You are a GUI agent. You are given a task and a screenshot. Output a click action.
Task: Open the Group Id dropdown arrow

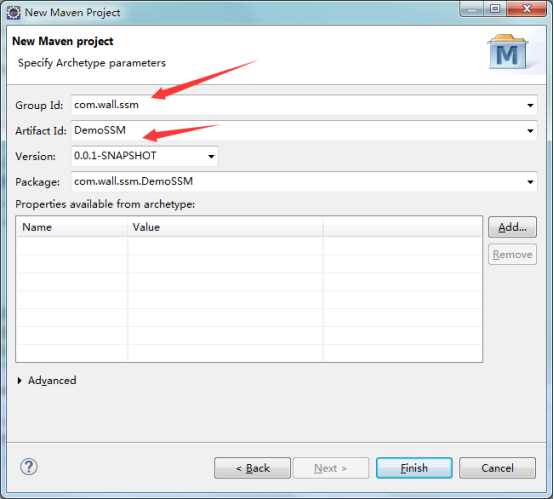(530, 105)
